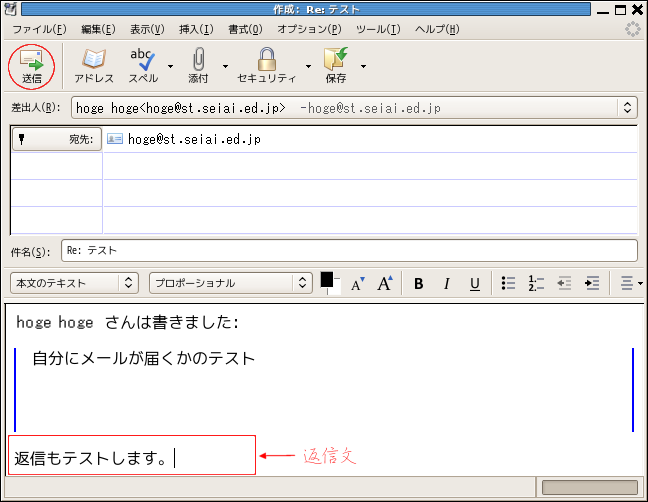The height and width of the screenshot is (502, 648).
Task: Click the 宛先 recipient type button
Action: pyautogui.click(x=57, y=140)
